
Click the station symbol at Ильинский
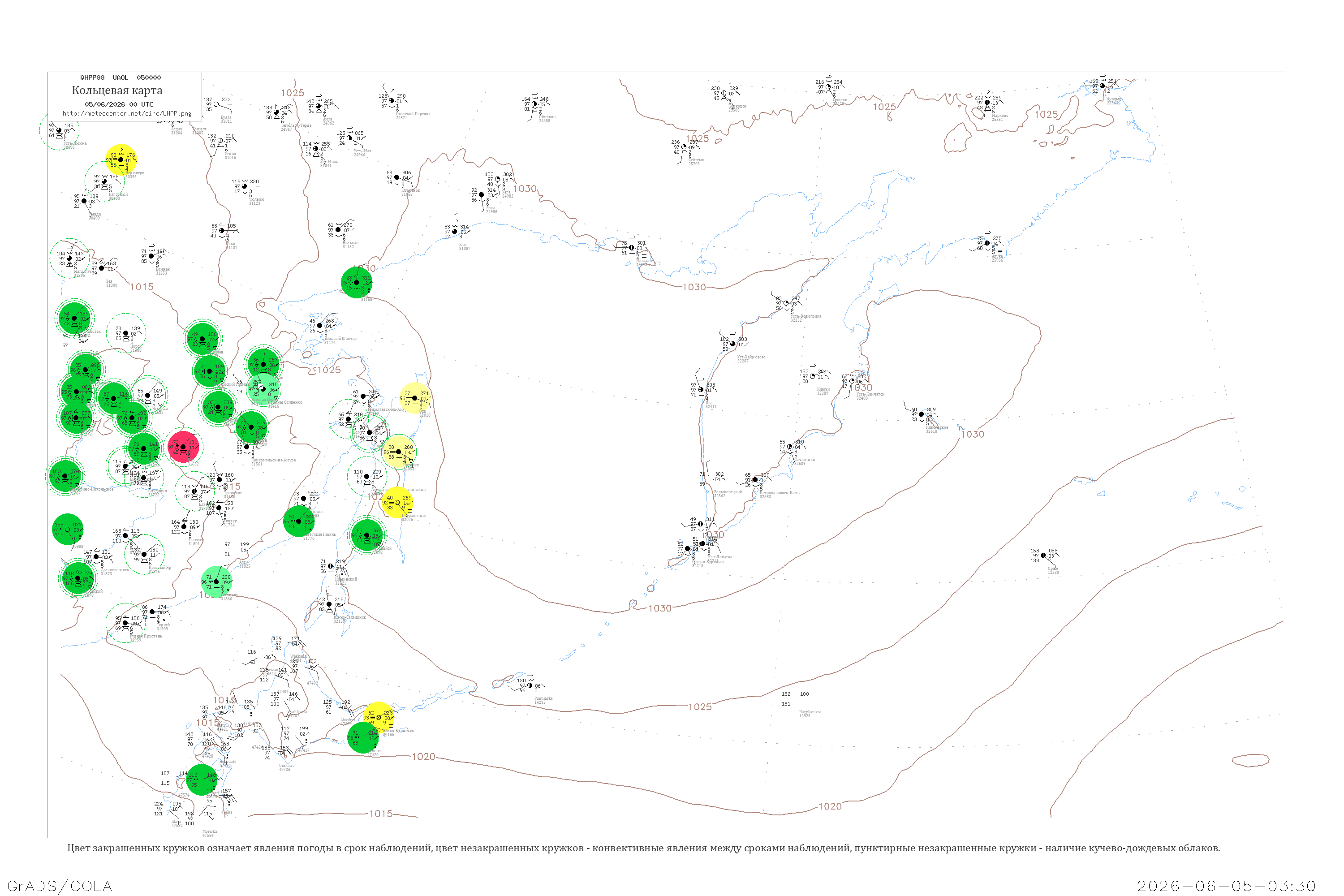330,566
